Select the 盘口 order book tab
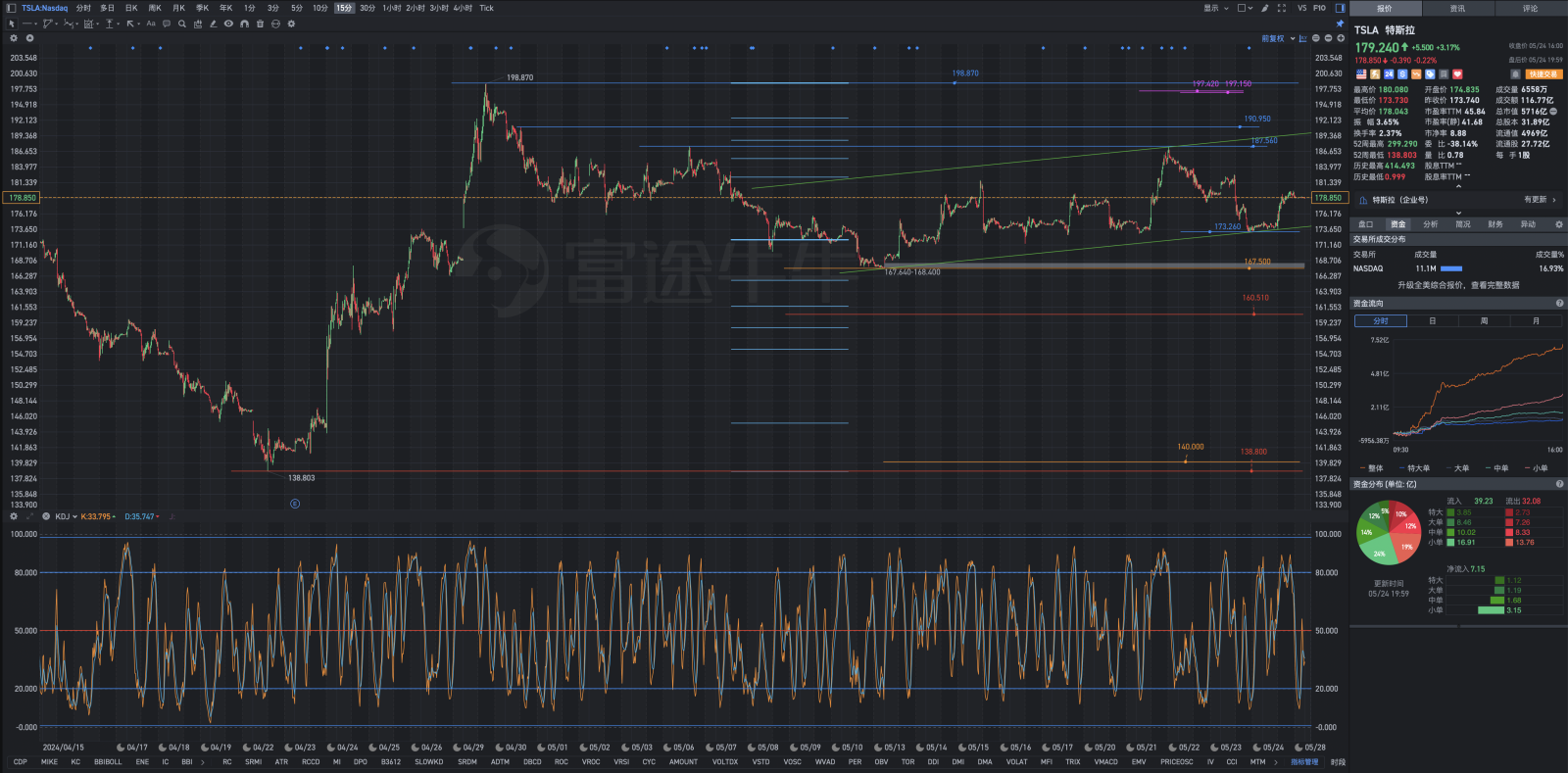The width and height of the screenshot is (1568, 773). coord(1366,224)
